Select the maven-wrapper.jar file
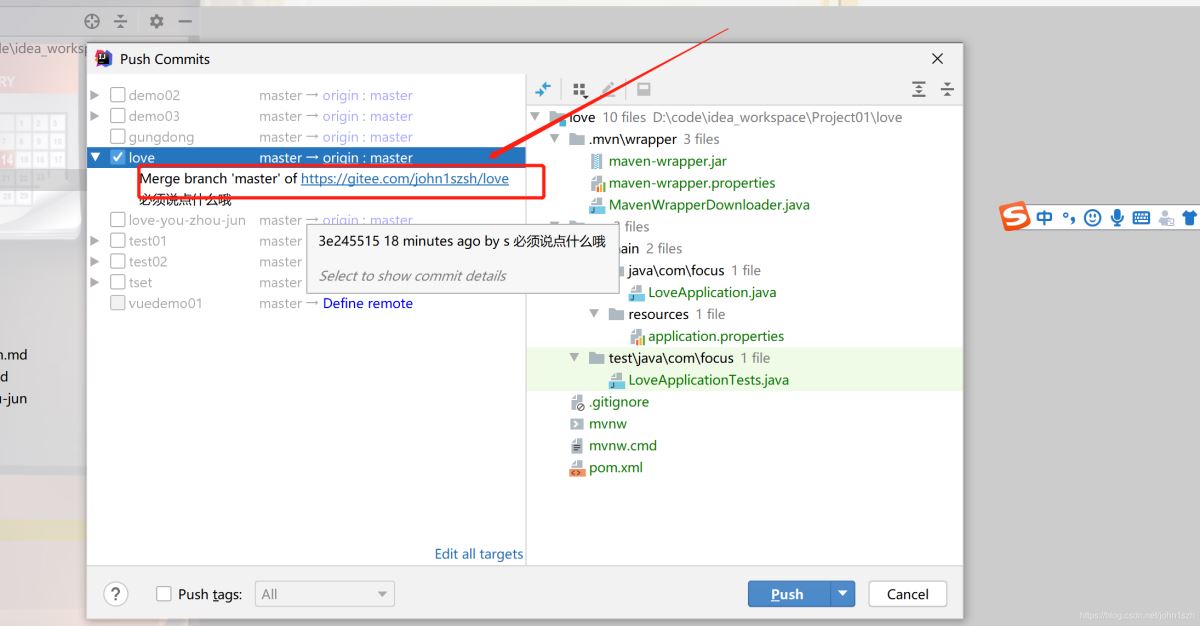The height and width of the screenshot is (626, 1200). pyautogui.click(x=667, y=161)
